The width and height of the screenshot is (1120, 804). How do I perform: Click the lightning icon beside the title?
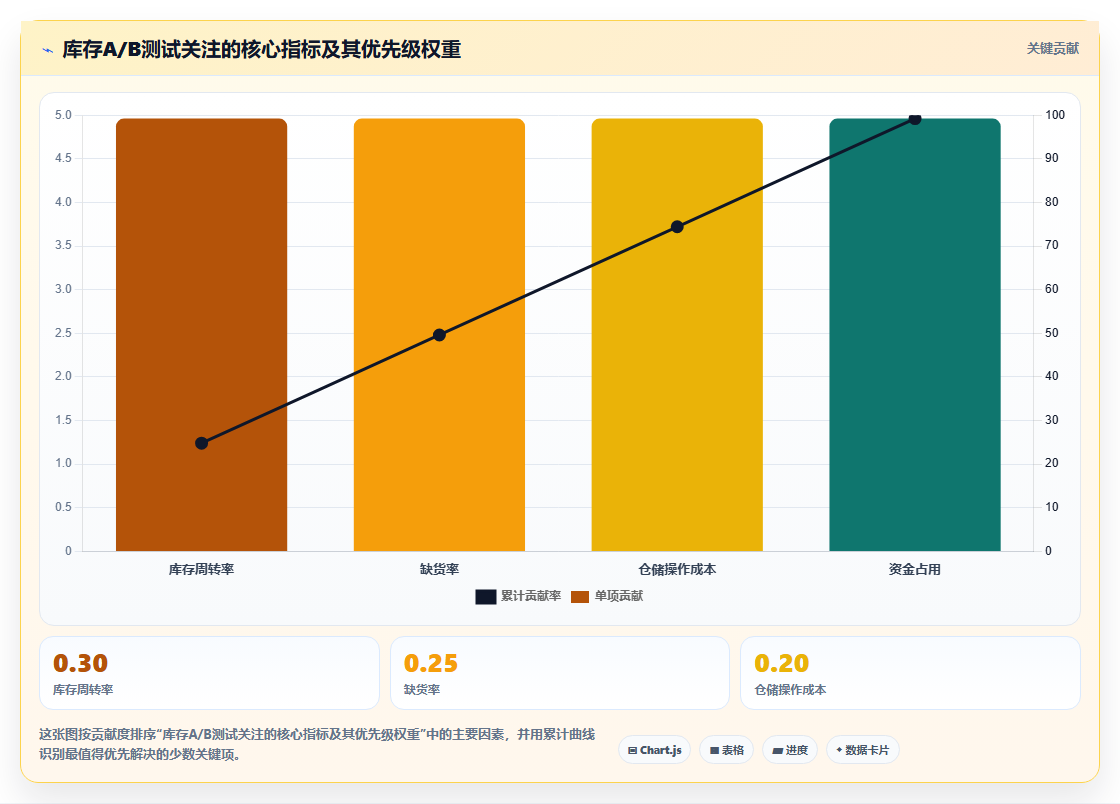click(x=48, y=50)
